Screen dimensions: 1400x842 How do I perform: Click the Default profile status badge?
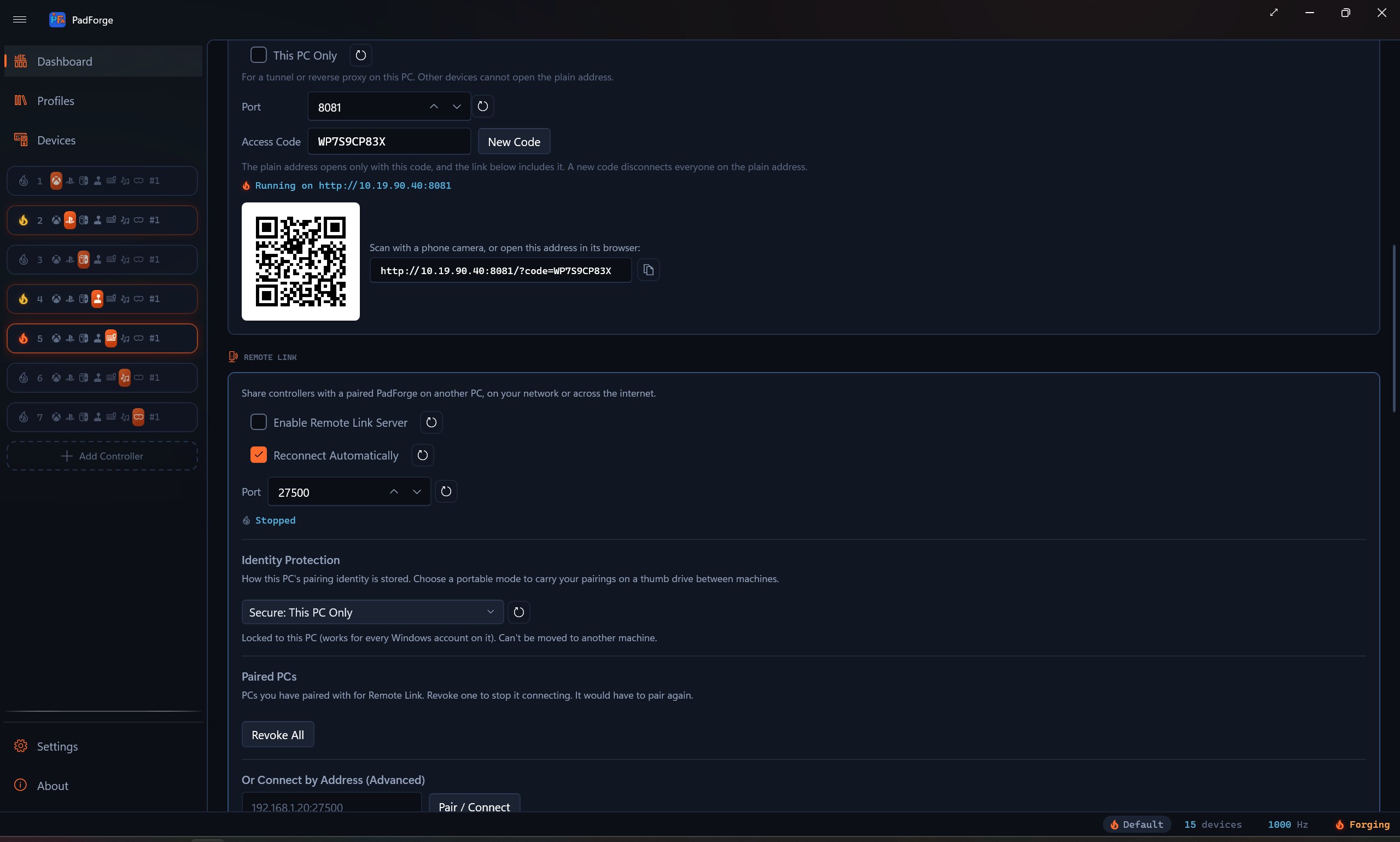1137,824
